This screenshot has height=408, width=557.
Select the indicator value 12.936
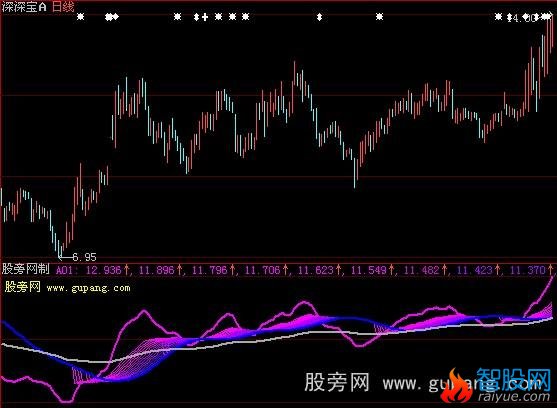pyautogui.click(x=103, y=270)
